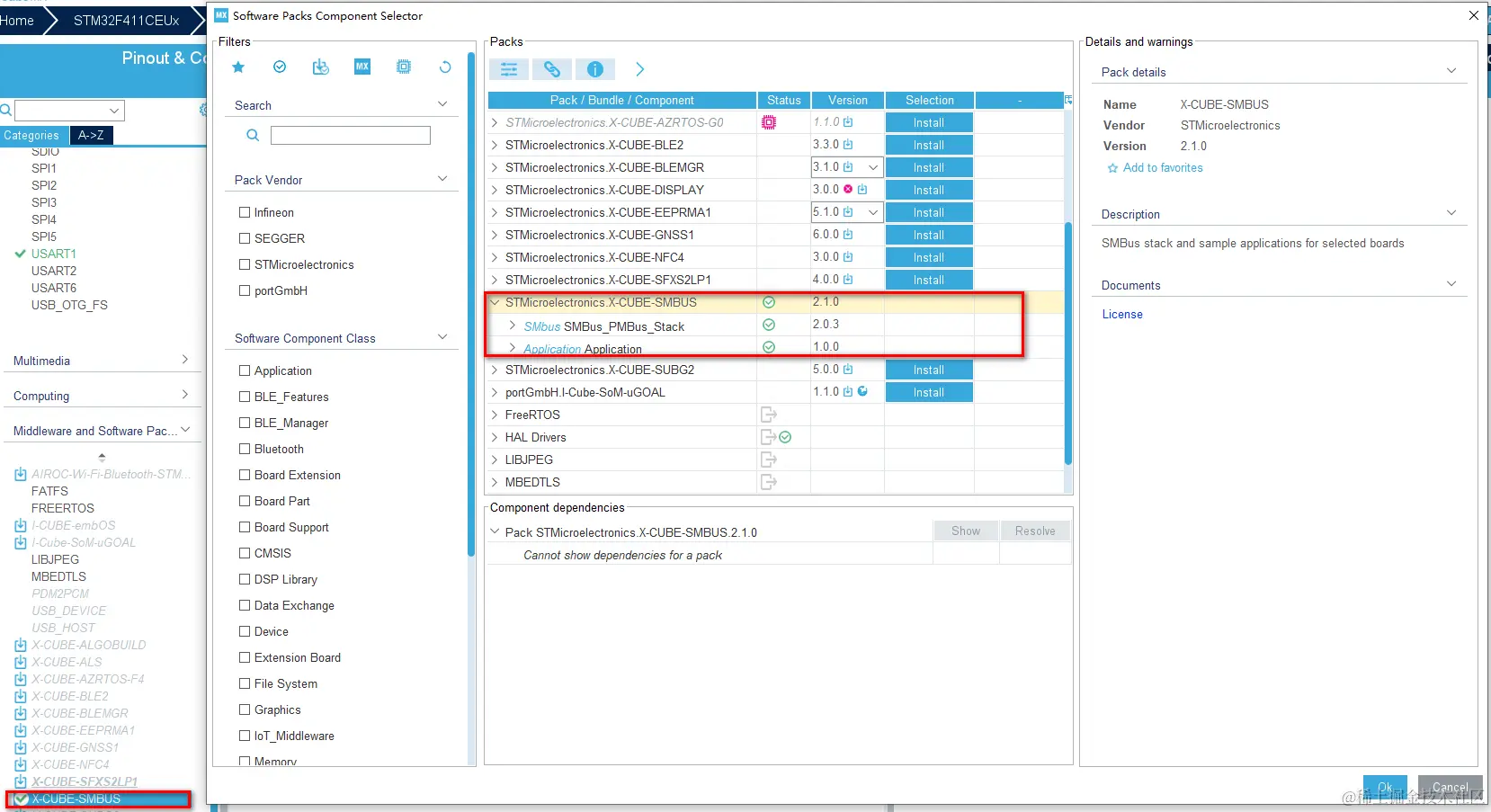Screen dimensions: 1491x812
Task: Click the info toolbar icon in Packs
Action: pyautogui.click(x=595, y=69)
